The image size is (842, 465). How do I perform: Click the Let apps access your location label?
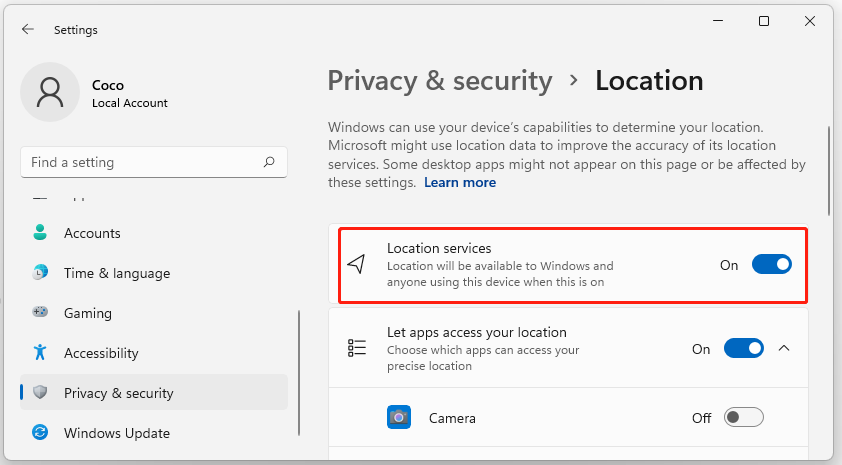click(477, 332)
